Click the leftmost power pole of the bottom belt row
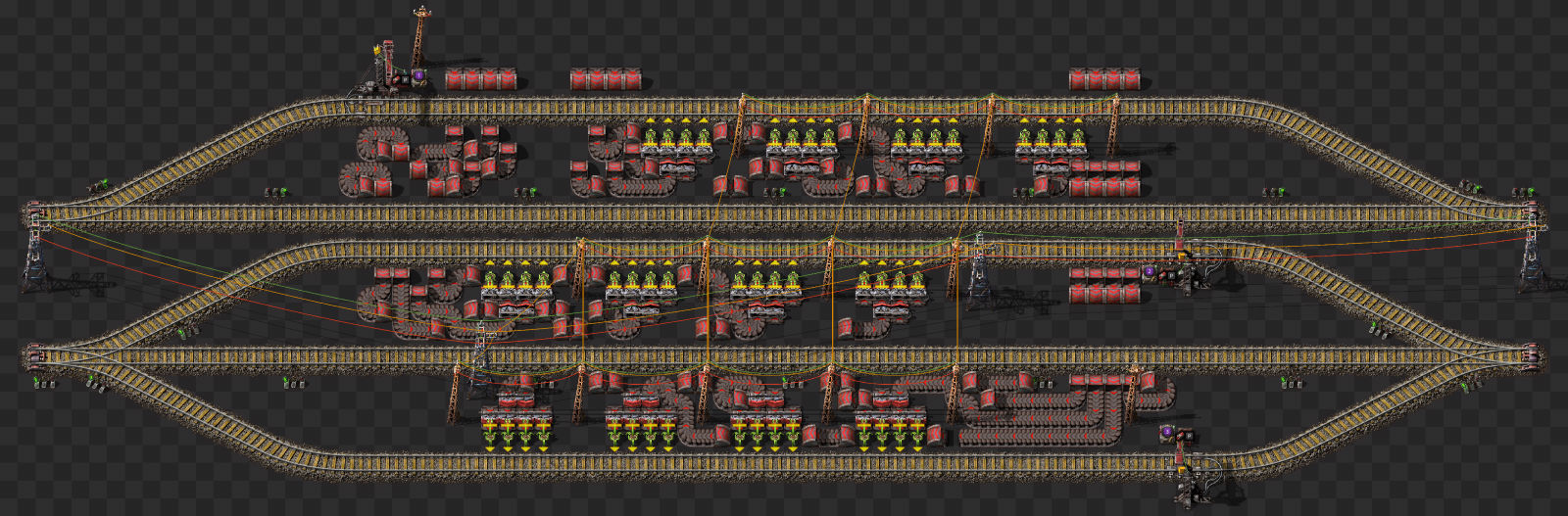 (456, 394)
